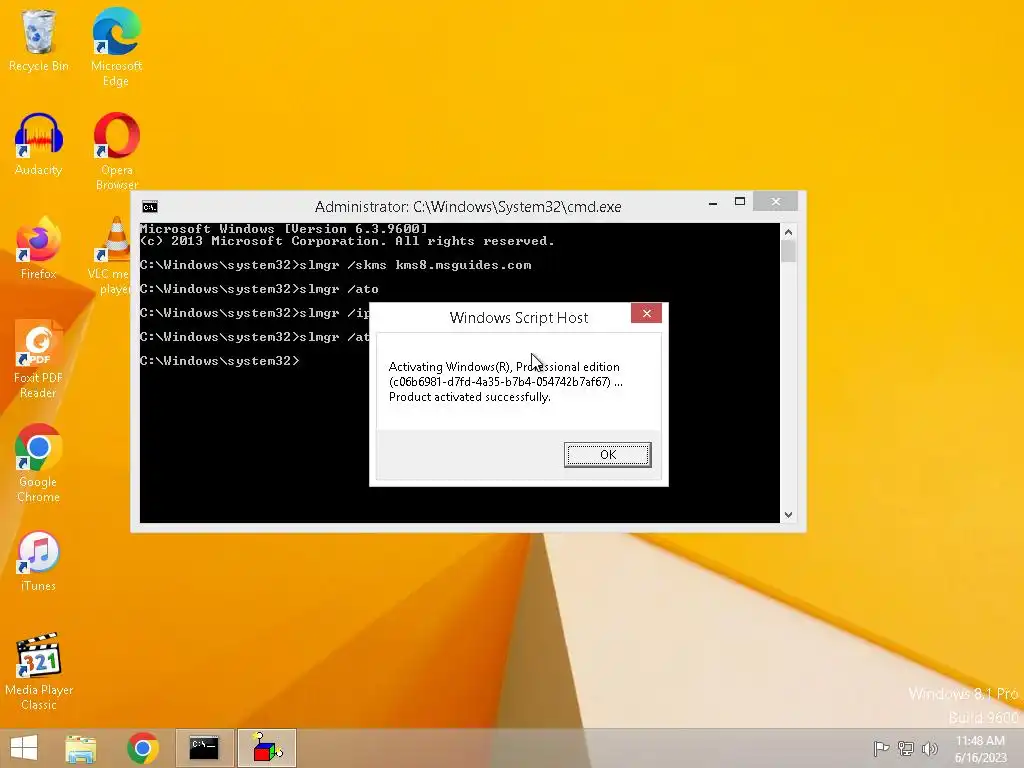Open the Recycle Bin desktop icon
This screenshot has width=1024, height=768.
tap(39, 40)
